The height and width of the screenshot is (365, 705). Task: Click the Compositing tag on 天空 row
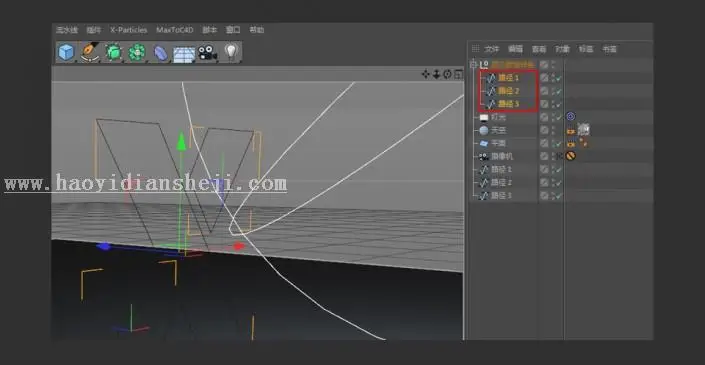tap(571, 131)
